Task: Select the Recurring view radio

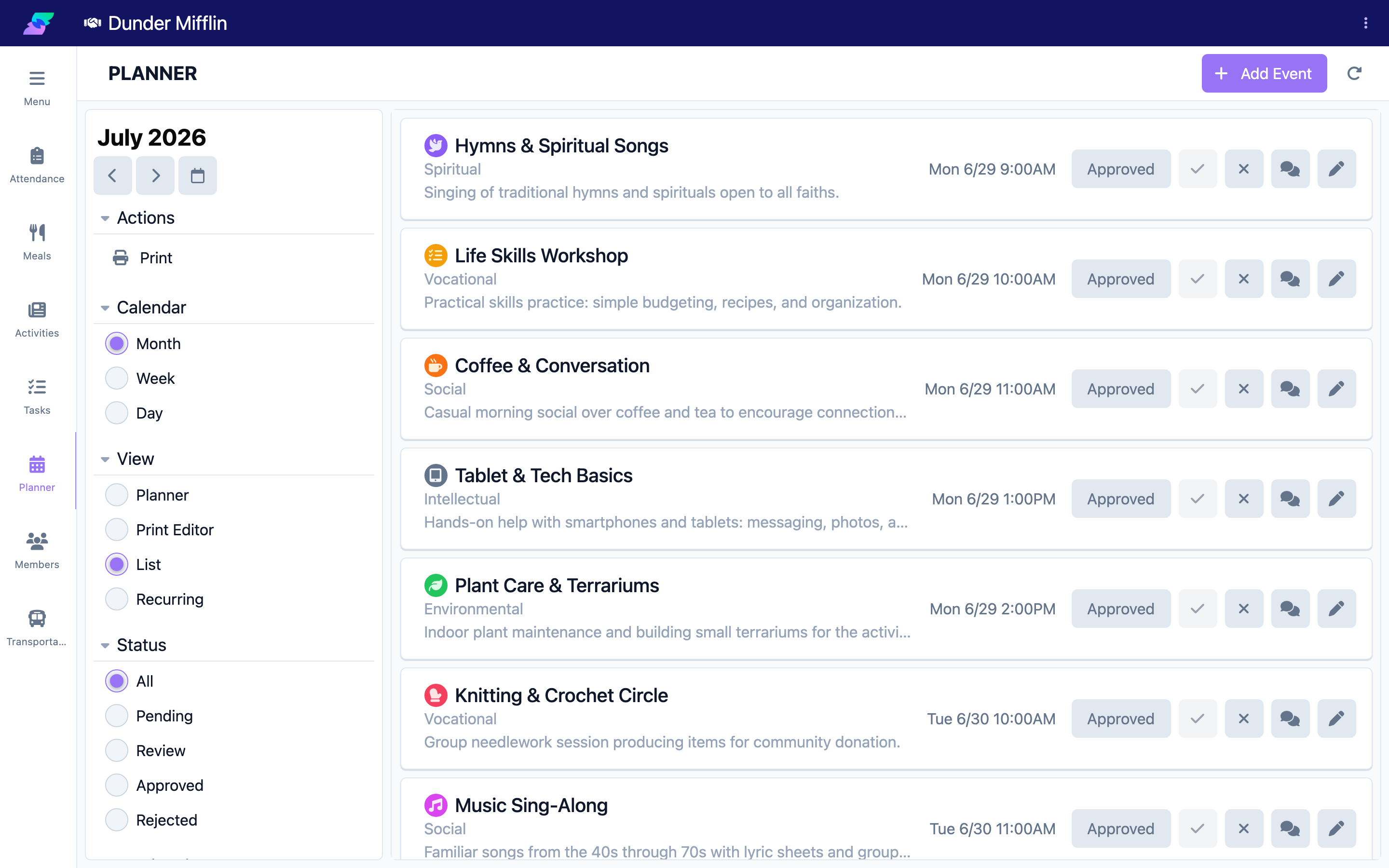Action: tap(117, 599)
